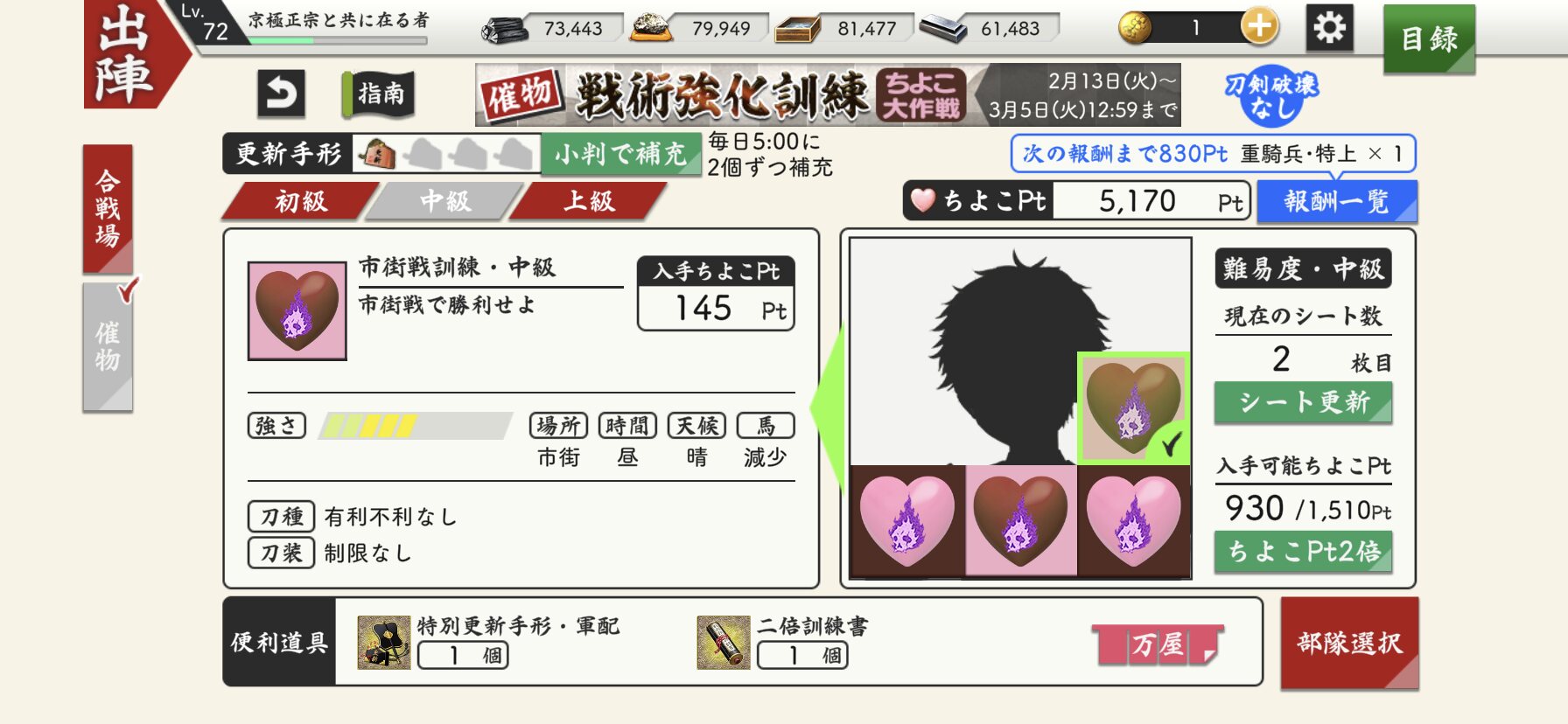Image resolution: width=1568 pixels, height=724 pixels.
Task: Tap the 二倍訓練書 scroll item icon
Action: 724,643
